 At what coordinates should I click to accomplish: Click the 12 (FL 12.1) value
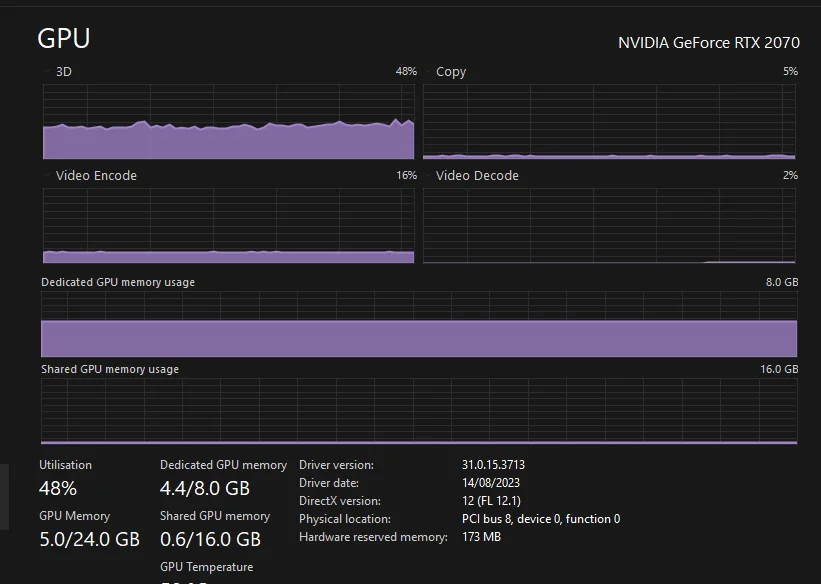(492, 501)
